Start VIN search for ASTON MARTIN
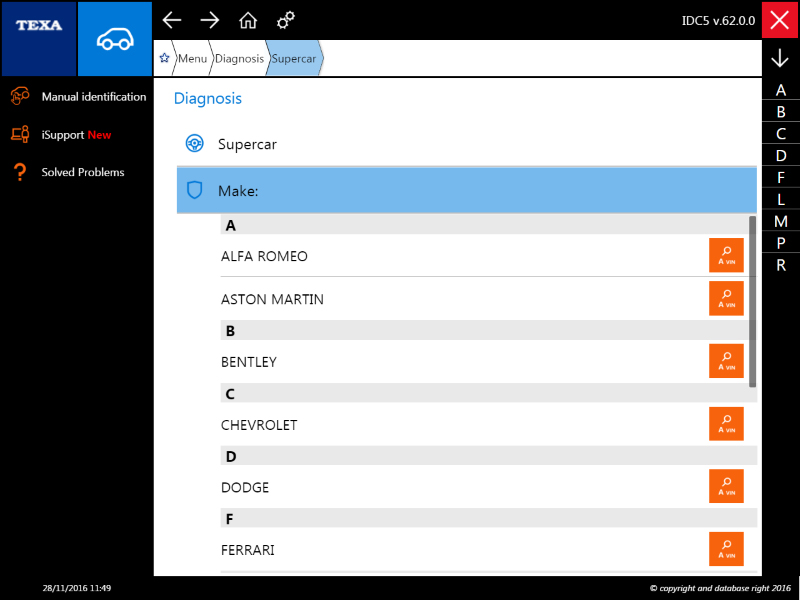 (726, 298)
